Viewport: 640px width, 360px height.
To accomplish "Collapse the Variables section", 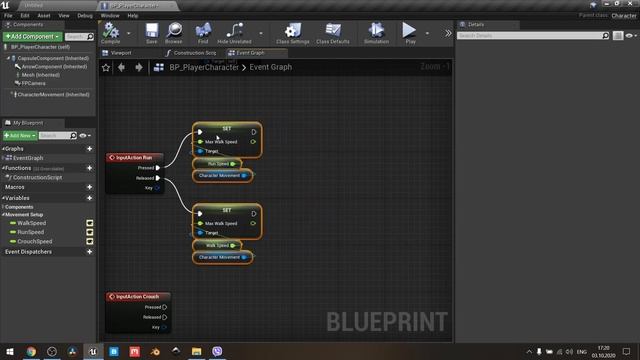I will click(x=3, y=198).
